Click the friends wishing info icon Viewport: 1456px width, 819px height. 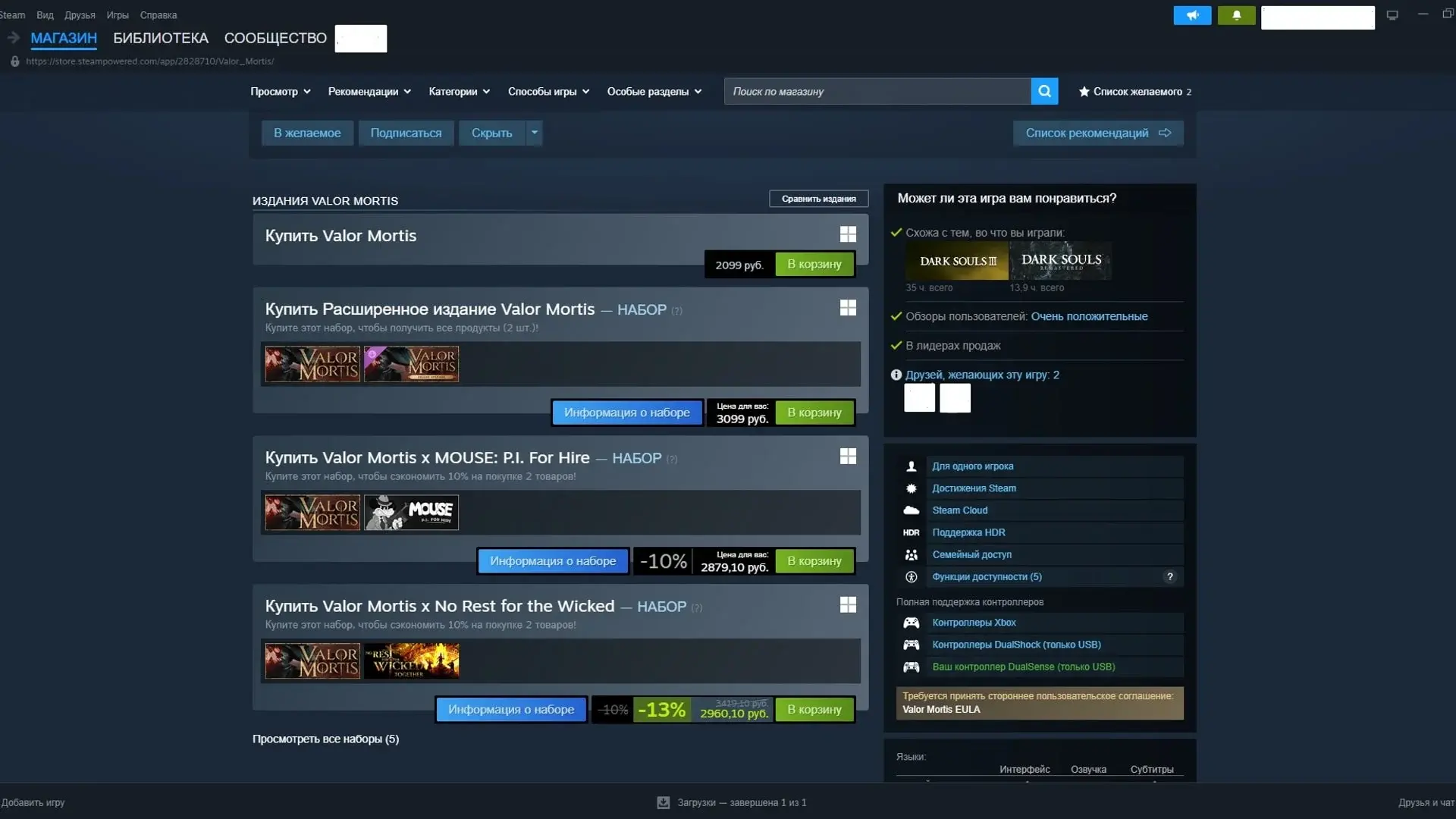point(896,375)
